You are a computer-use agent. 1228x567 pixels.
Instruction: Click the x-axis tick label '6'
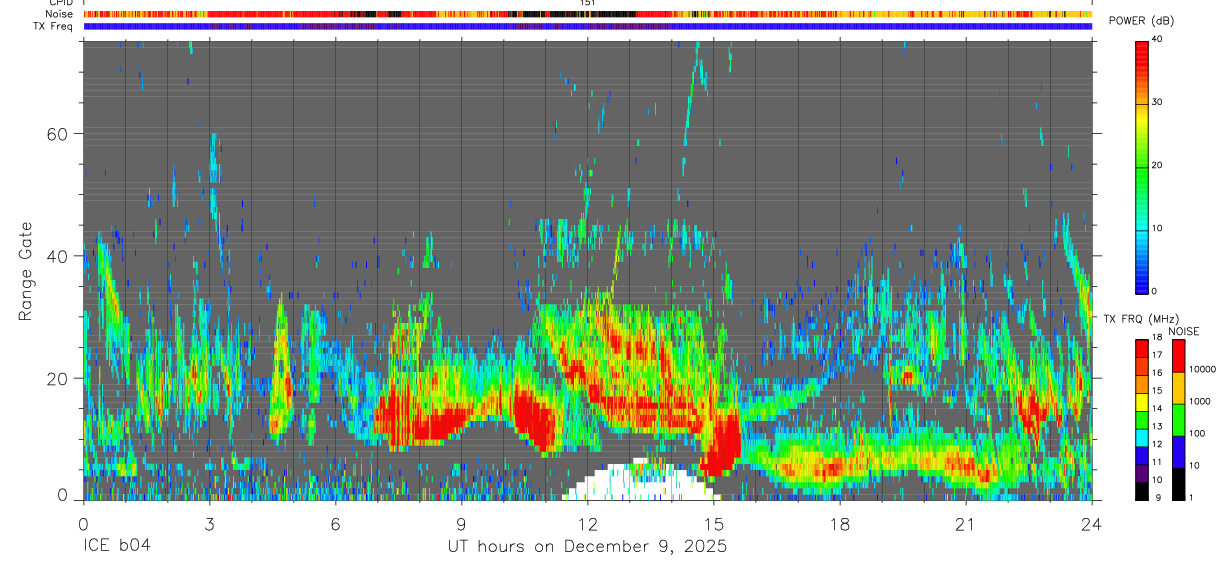coord(335,524)
